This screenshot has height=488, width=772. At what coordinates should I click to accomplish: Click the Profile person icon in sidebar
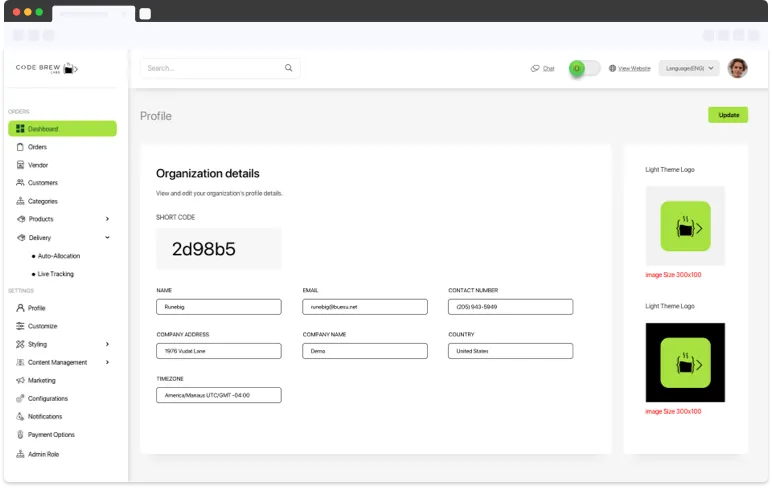[x=20, y=308]
